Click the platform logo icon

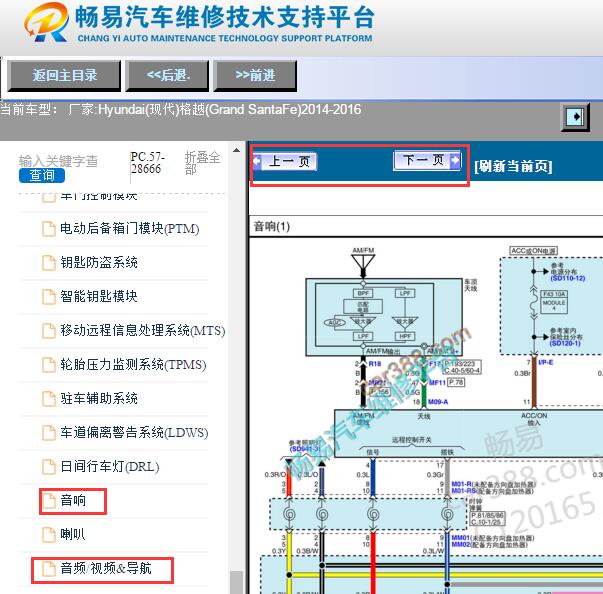pos(47,22)
